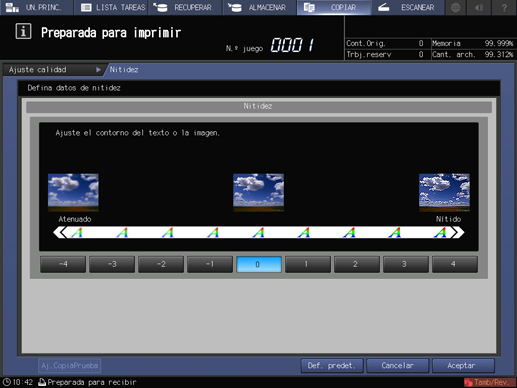517x388 pixels.
Task: Click the Aj.CopiaPrueba button
Action: pyautogui.click(x=70, y=366)
